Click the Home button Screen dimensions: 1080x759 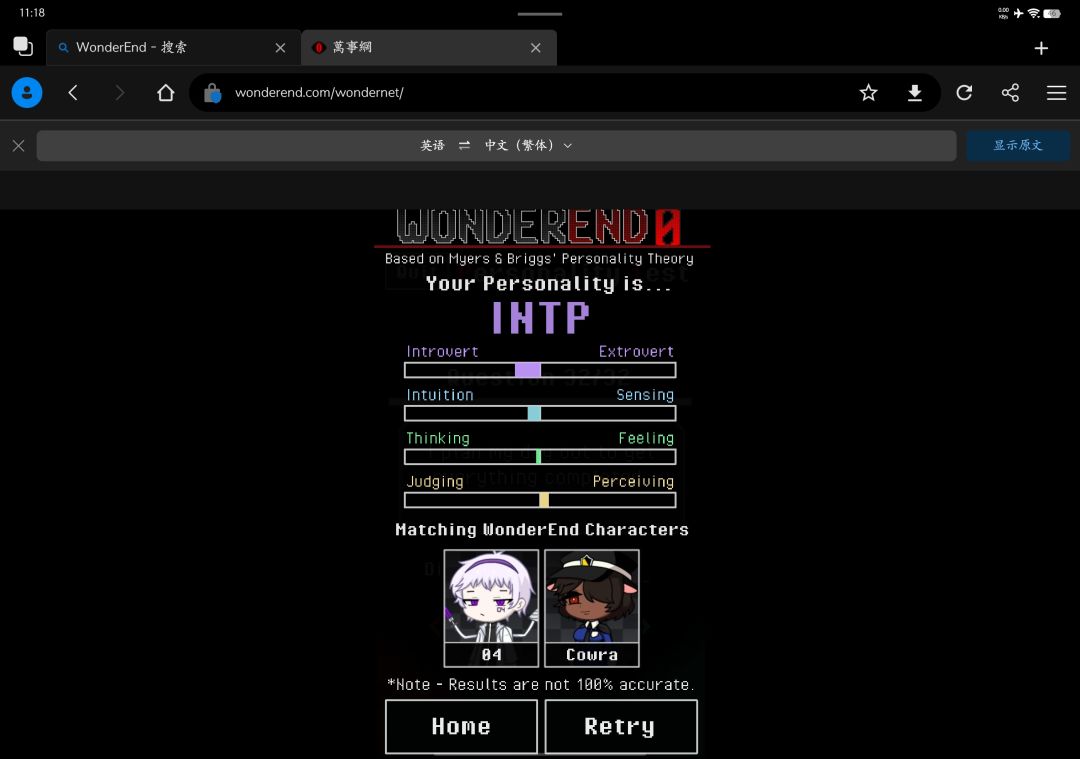(461, 727)
